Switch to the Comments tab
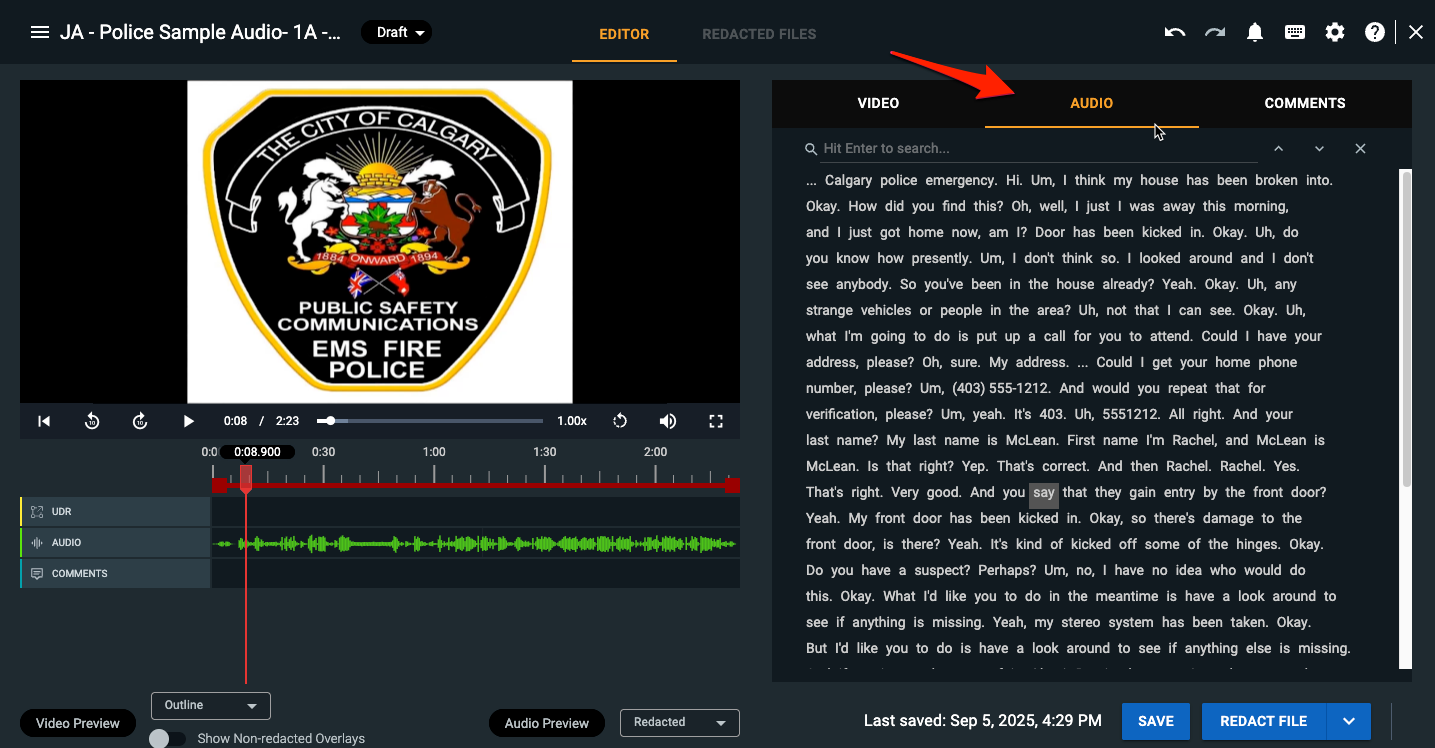Image resolution: width=1435 pixels, height=748 pixels. click(1304, 103)
